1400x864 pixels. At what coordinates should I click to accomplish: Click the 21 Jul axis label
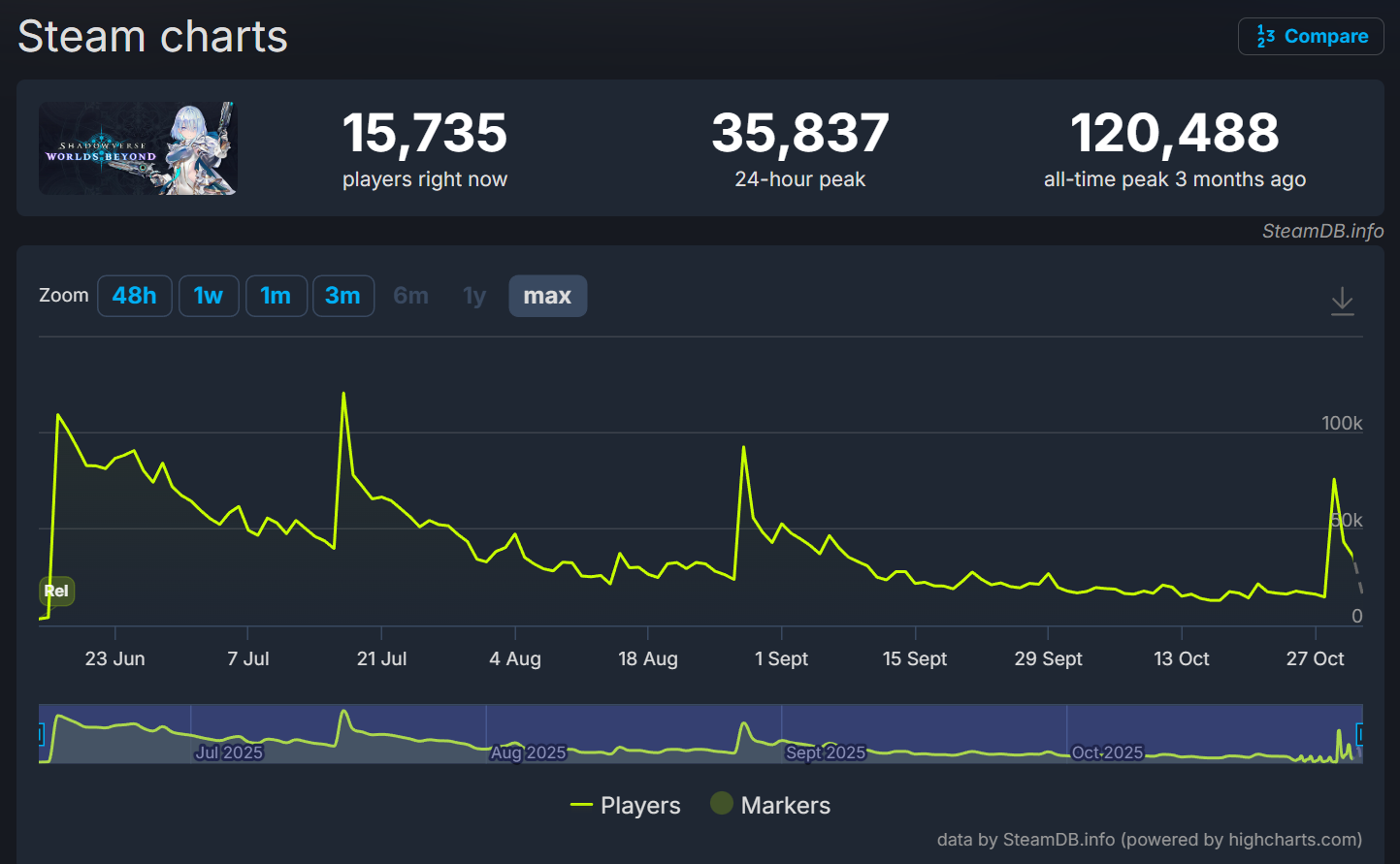382,658
